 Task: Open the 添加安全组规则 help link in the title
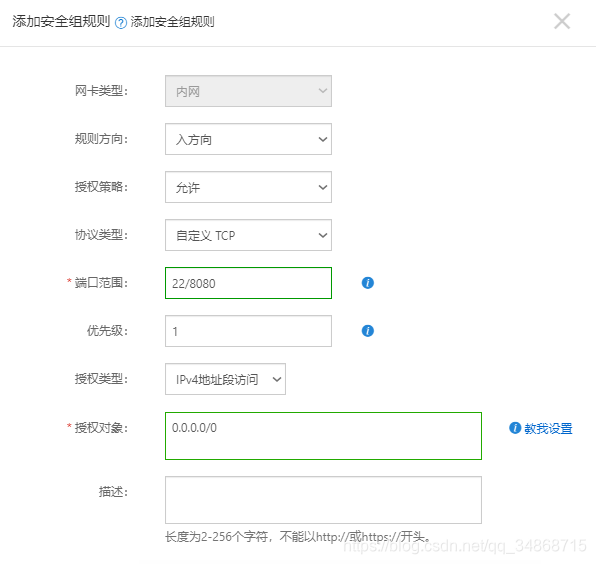click(173, 22)
